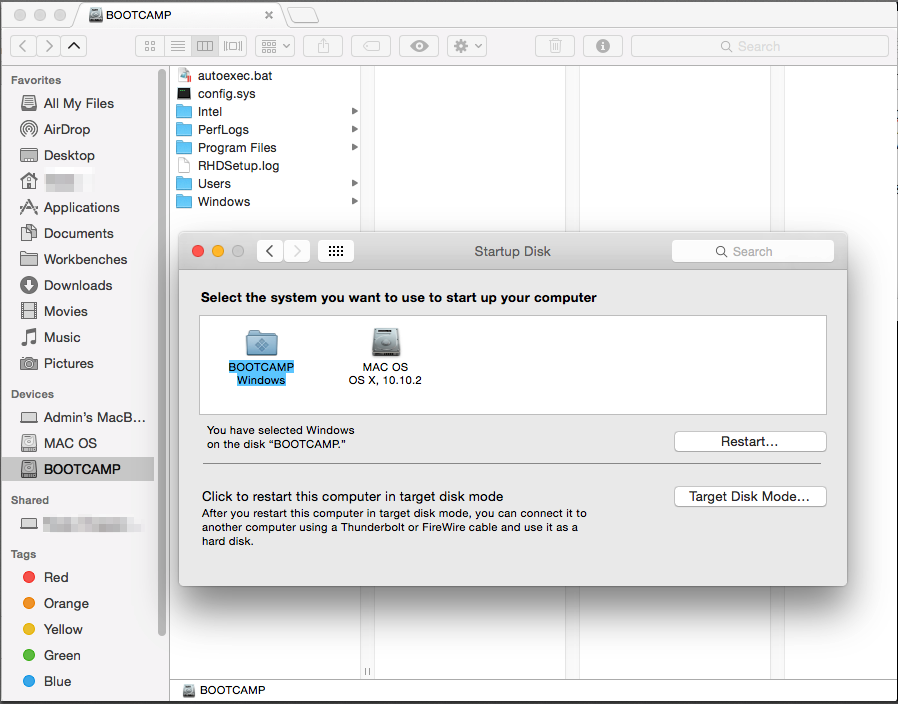The width and height of the screenshot is (898, 704).
Task: Select the BOOTCAMP Finder tab
Action: 178,15
